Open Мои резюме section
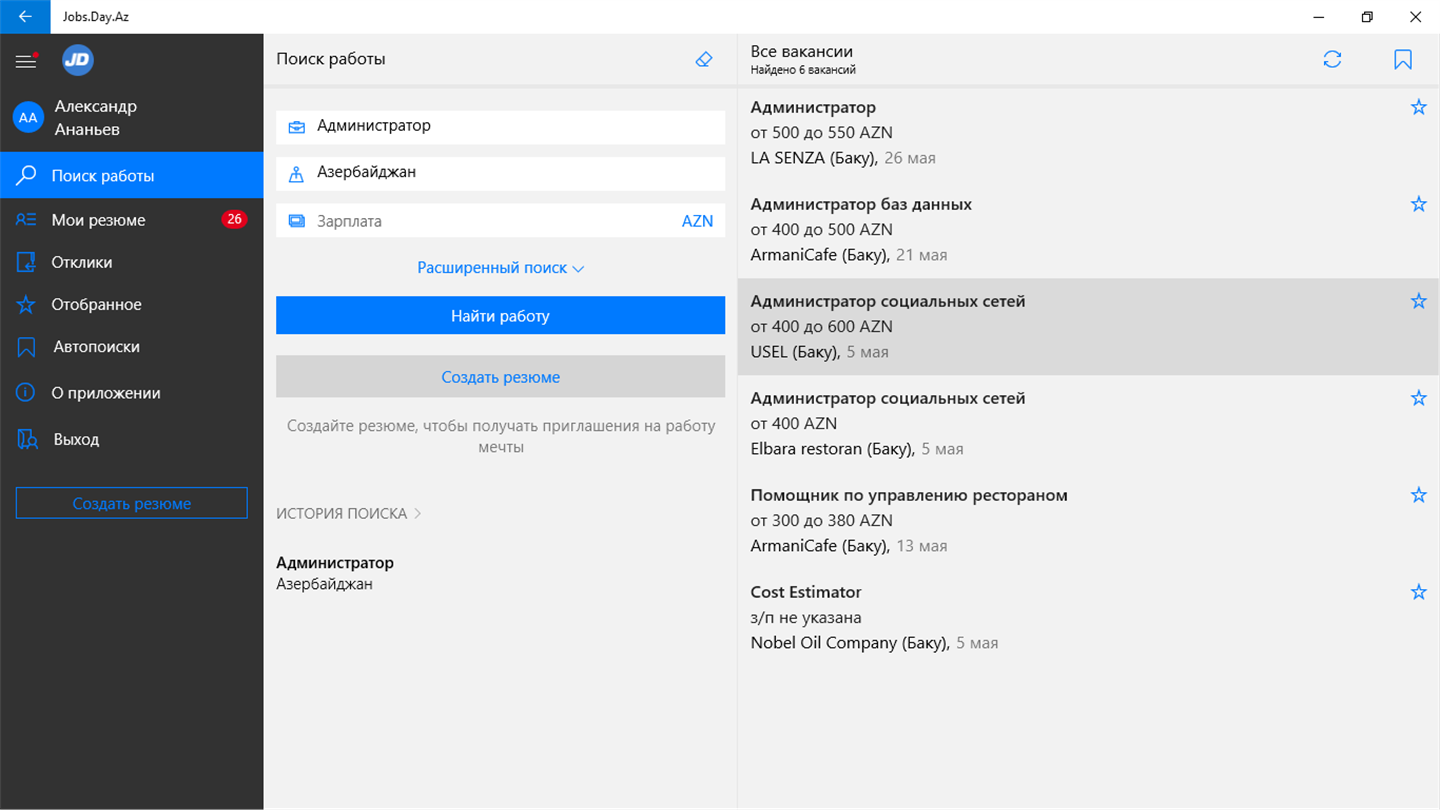Screen dimensions: 1440x810 [98, 220]
